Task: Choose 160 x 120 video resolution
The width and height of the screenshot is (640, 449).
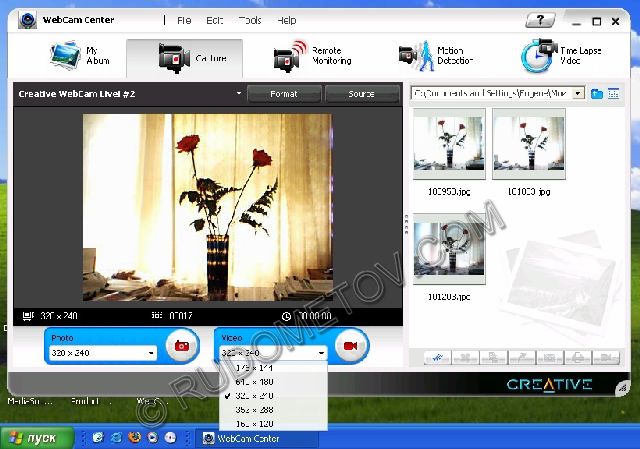Action: point(273,423)
